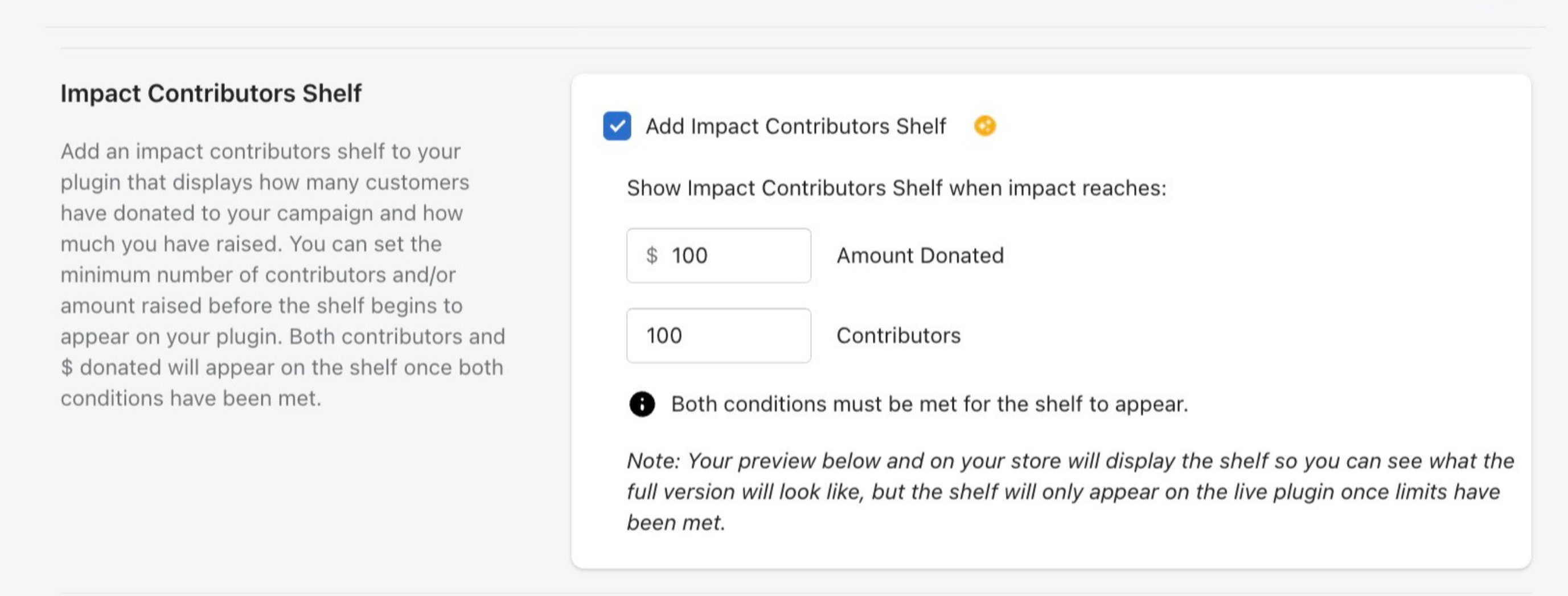
Task: Click 'plugin that displays how many customers' line
Action: point(265,182)
